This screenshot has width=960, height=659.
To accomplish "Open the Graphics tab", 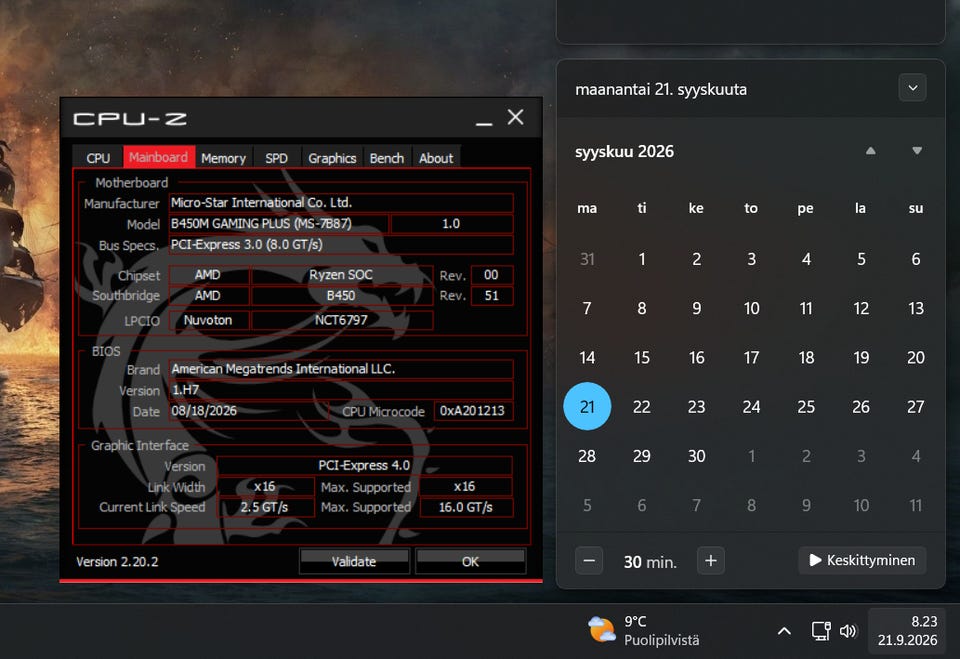I will click(x=332, y=158).
